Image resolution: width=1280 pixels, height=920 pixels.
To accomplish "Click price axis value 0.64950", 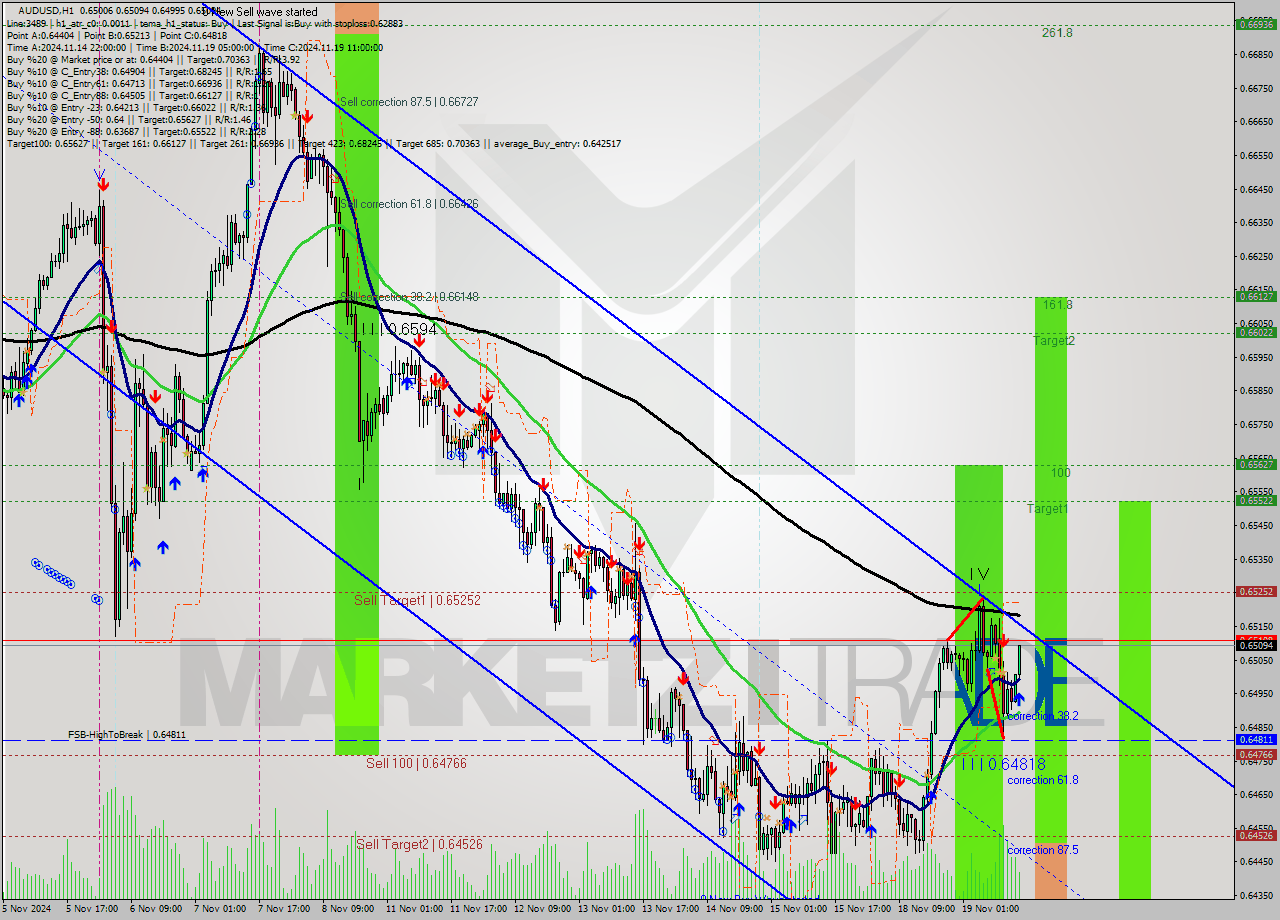I will pyautogui.click(x=1255, y=693).
